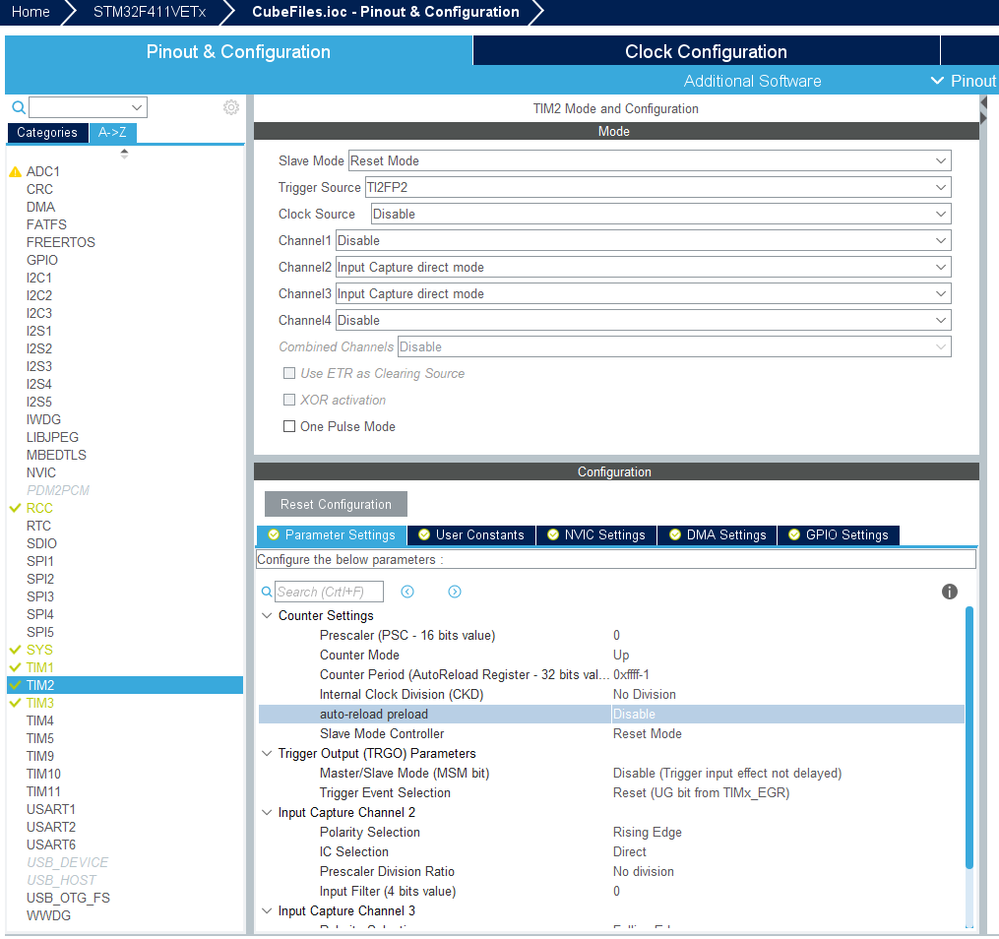Screen dimensions: 999x939
Task: Open the Channel4 dropdown
Action: (643, 320)
